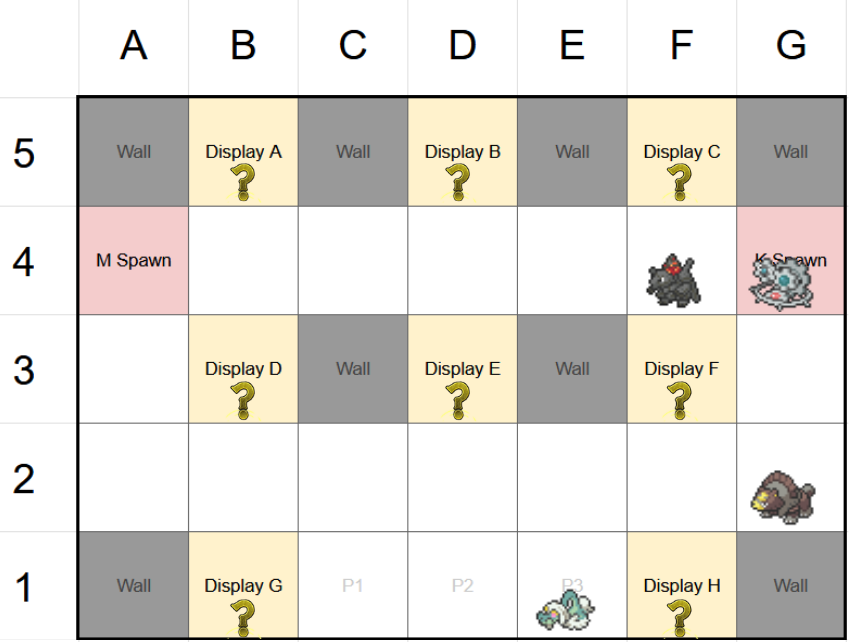Click the question mark in Display G
850x642 pixels.
coord(243,616)
